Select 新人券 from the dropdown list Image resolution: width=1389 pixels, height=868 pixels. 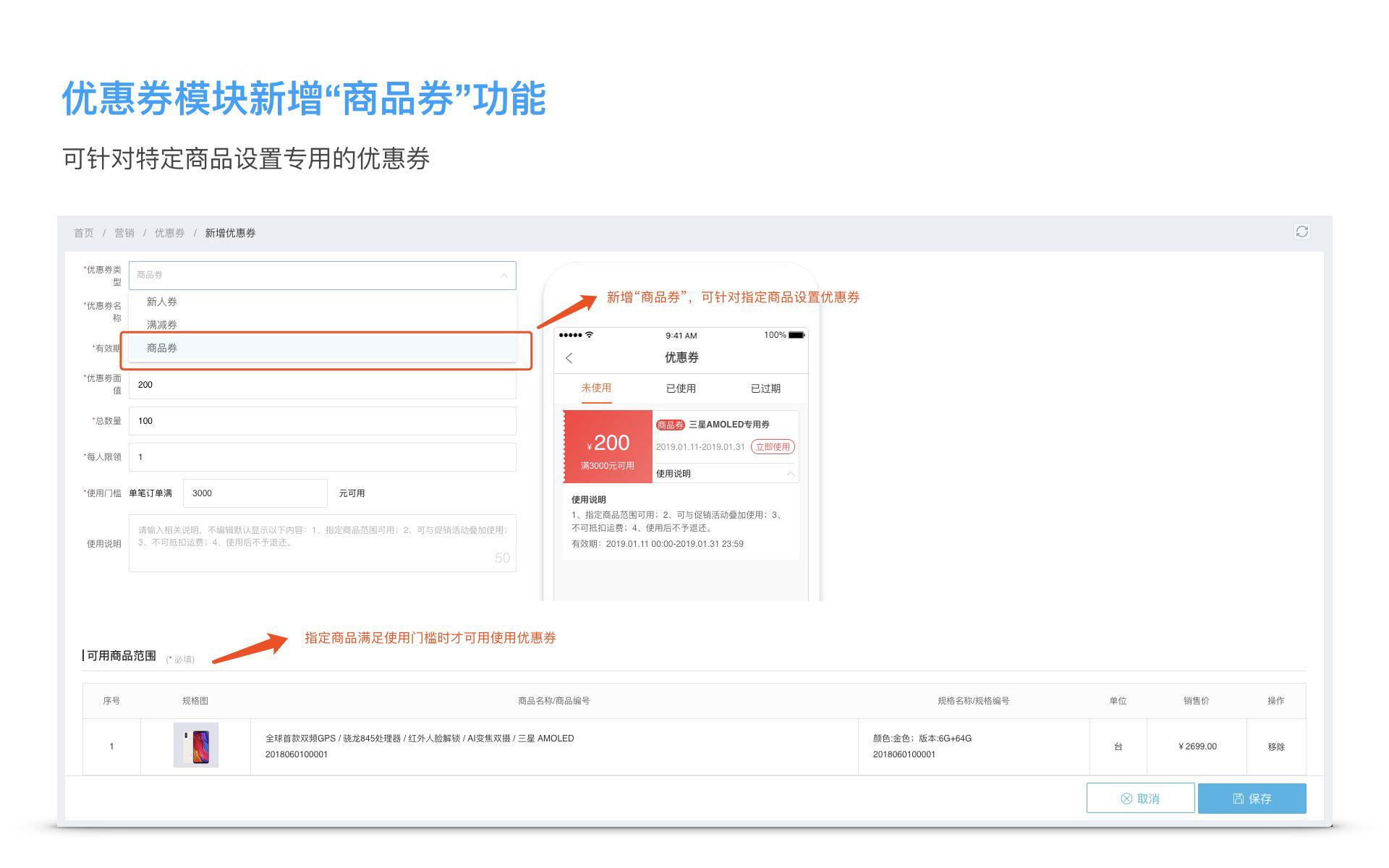[162, 302]
